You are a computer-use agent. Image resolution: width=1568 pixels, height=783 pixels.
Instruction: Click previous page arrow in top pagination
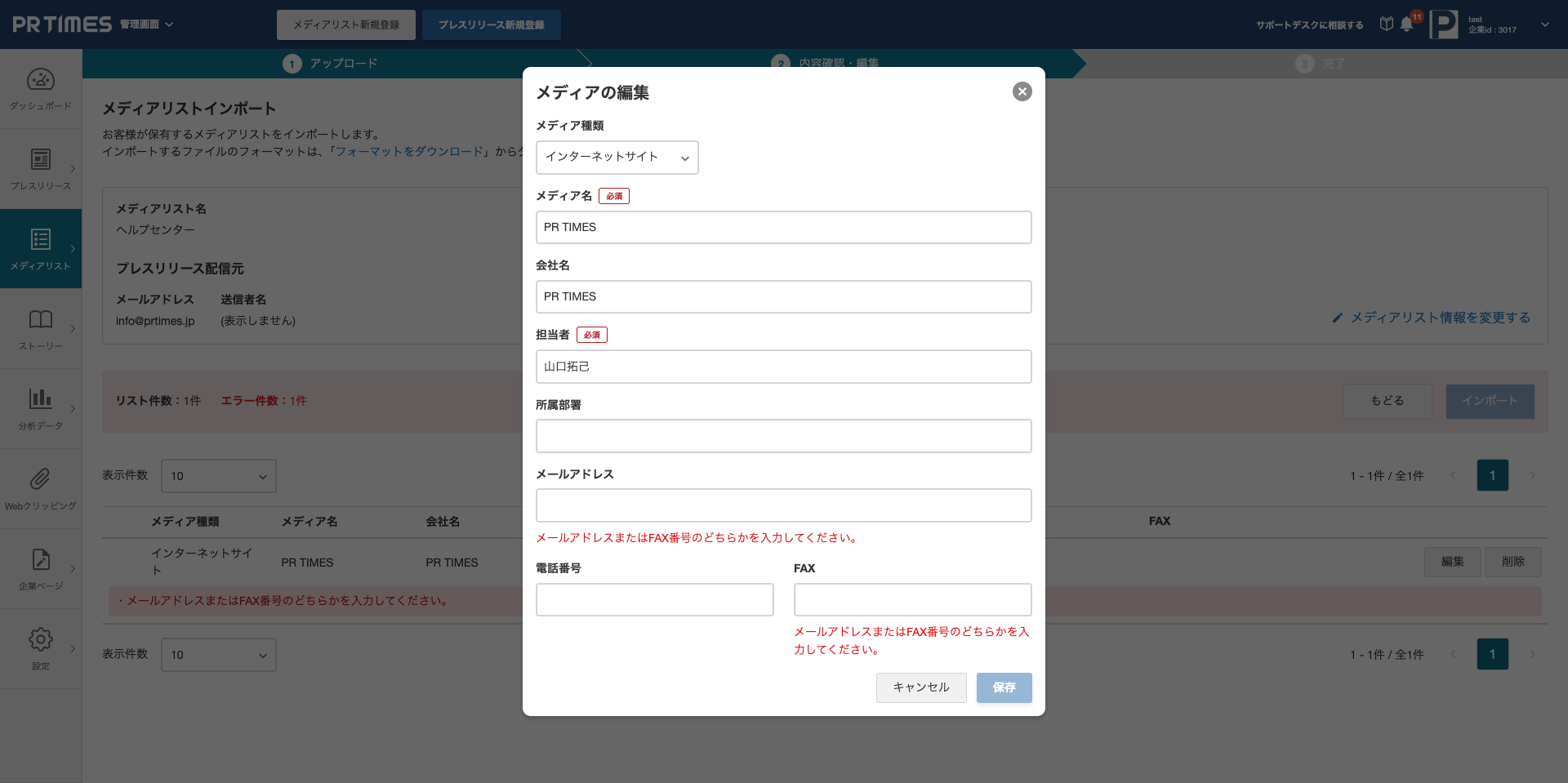[1453, 475]
